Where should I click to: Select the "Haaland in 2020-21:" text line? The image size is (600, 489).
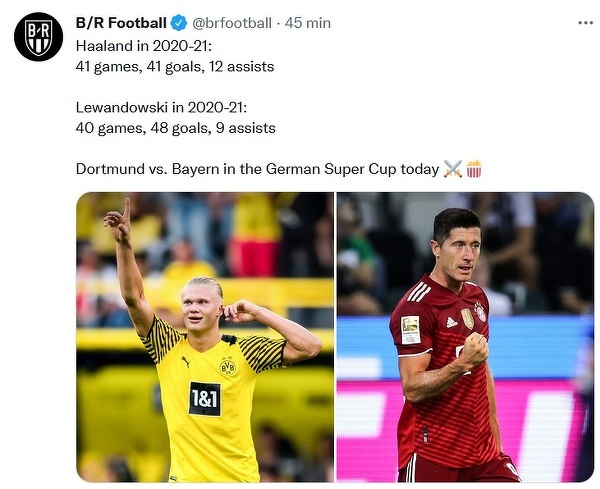coord(144,46)
